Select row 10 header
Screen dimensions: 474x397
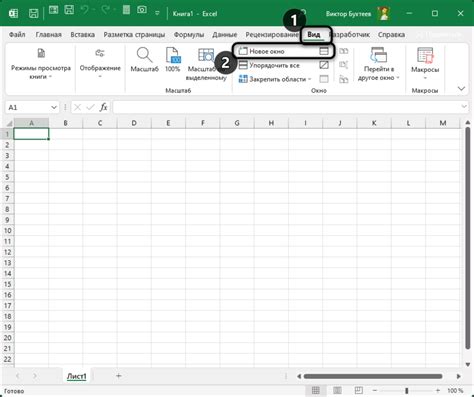7,231
